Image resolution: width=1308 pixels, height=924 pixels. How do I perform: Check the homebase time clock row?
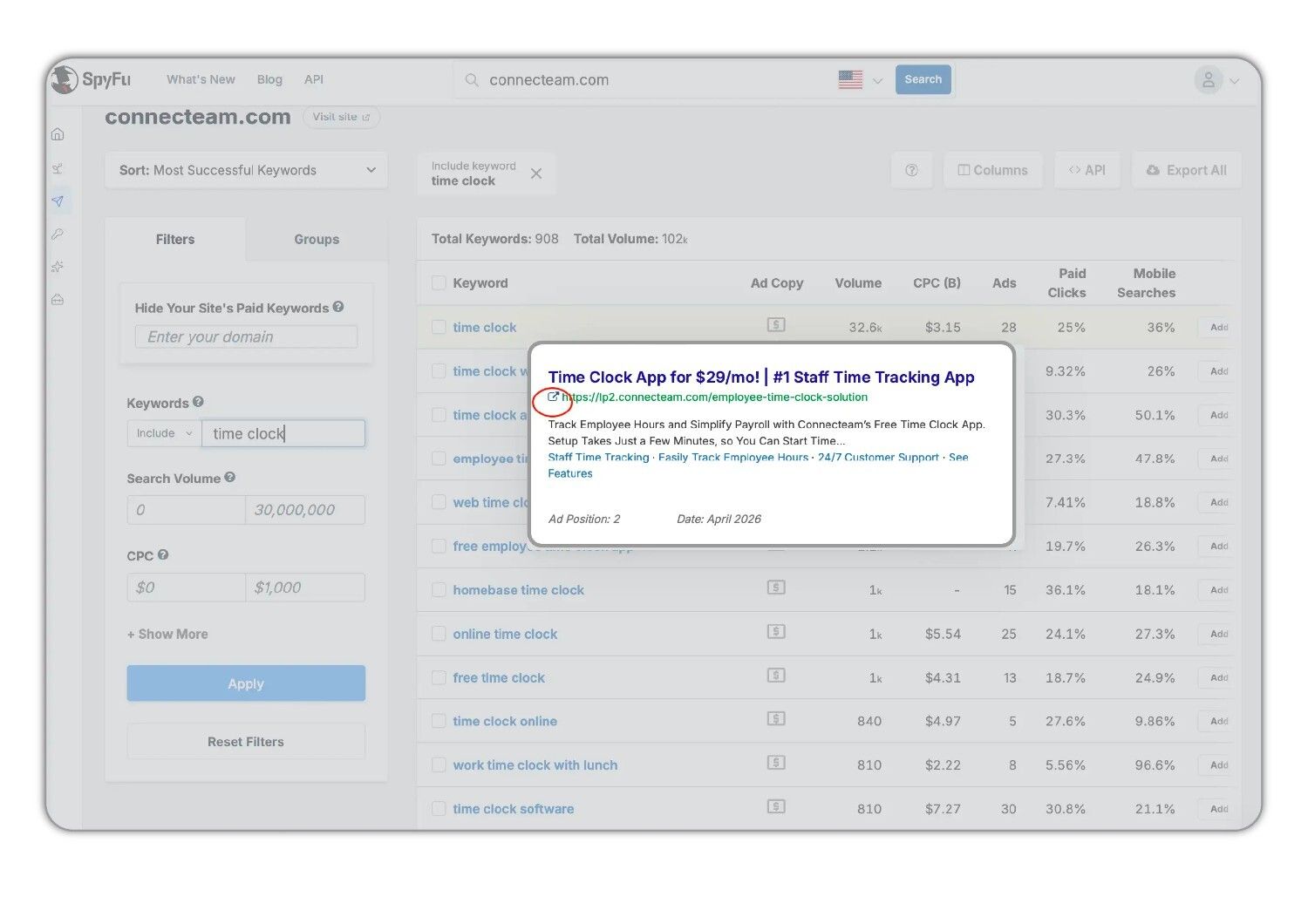pos(439,590)
